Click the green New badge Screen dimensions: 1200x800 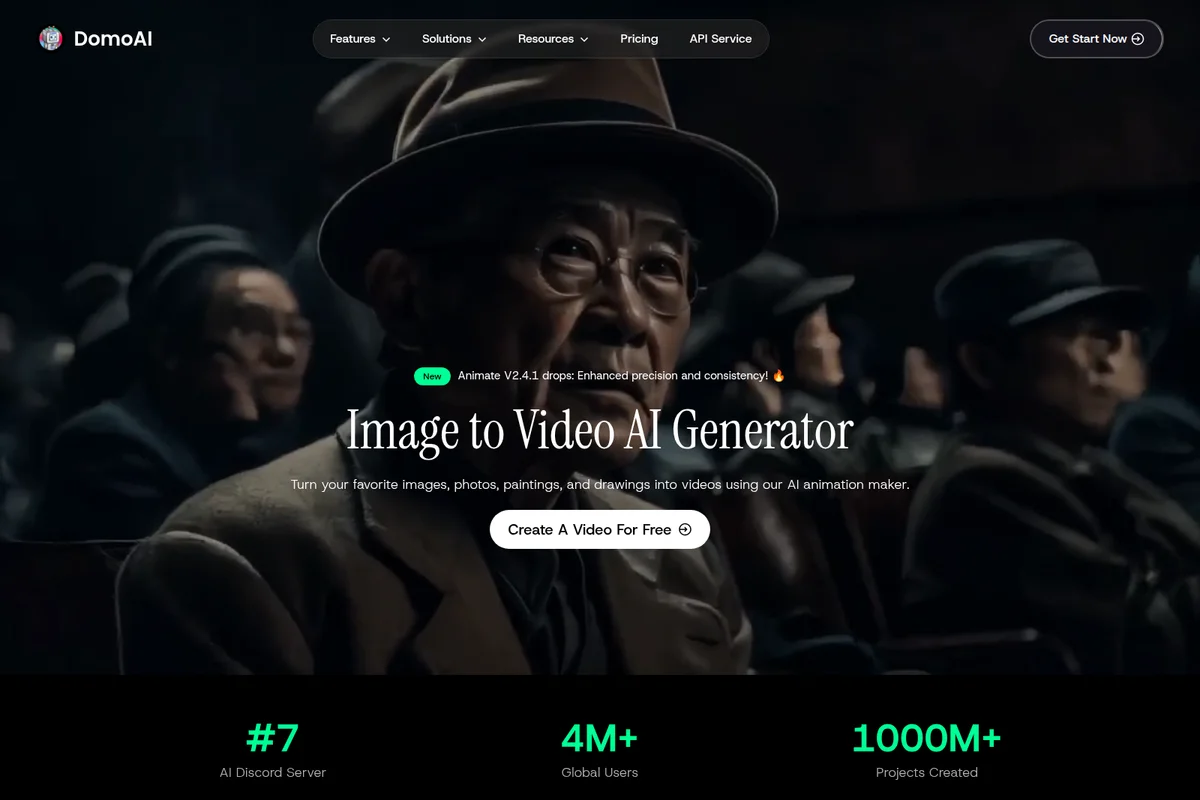pyautogui.click(x=432, y=375)
